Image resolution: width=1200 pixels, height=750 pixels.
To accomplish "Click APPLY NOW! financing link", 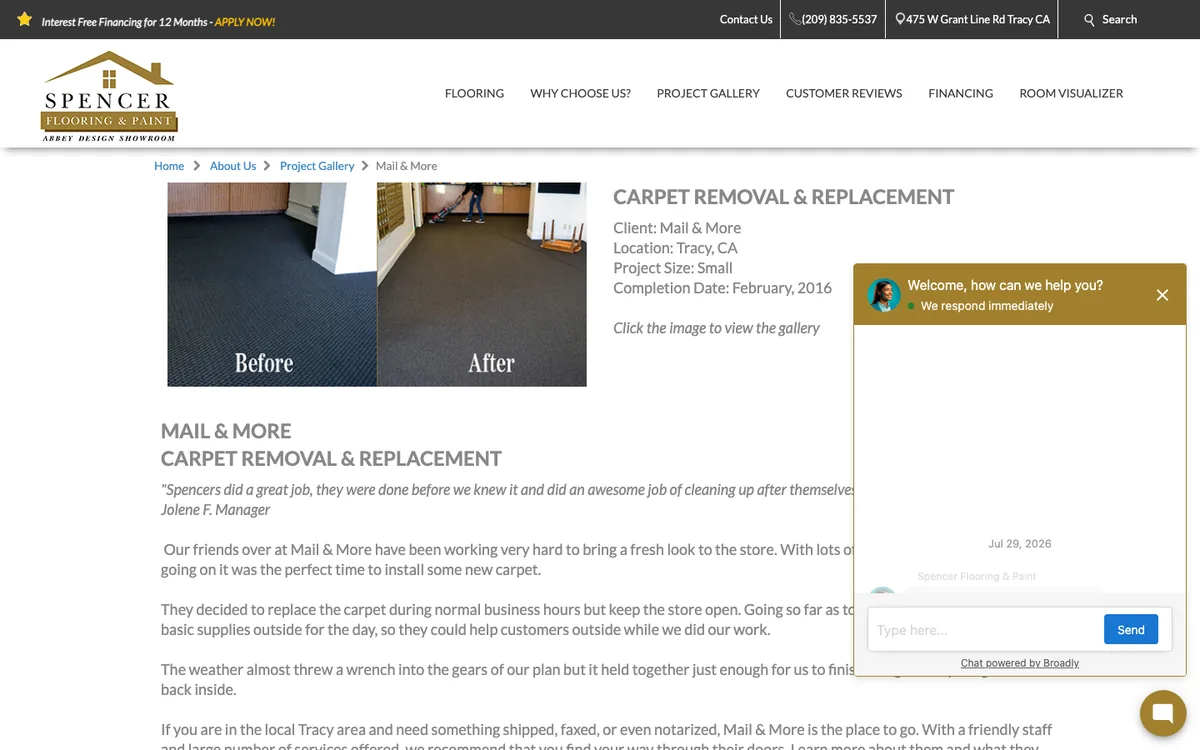I will click(245, 22).
